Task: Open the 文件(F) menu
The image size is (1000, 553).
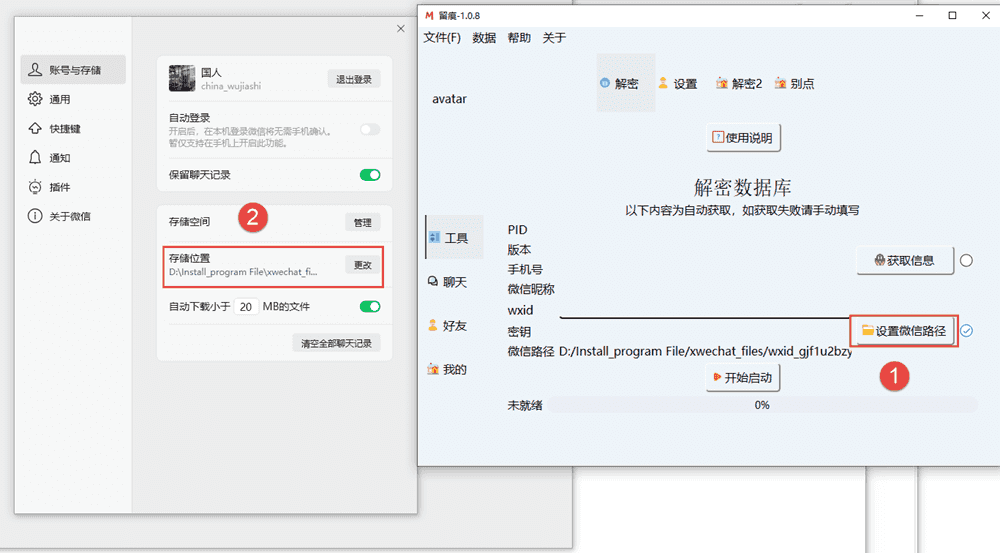Action: tap(442, 38)
